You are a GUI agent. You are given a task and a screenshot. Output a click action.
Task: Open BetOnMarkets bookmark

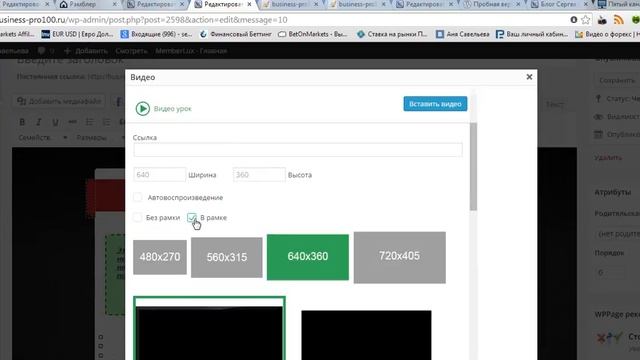tap(313, 34)
